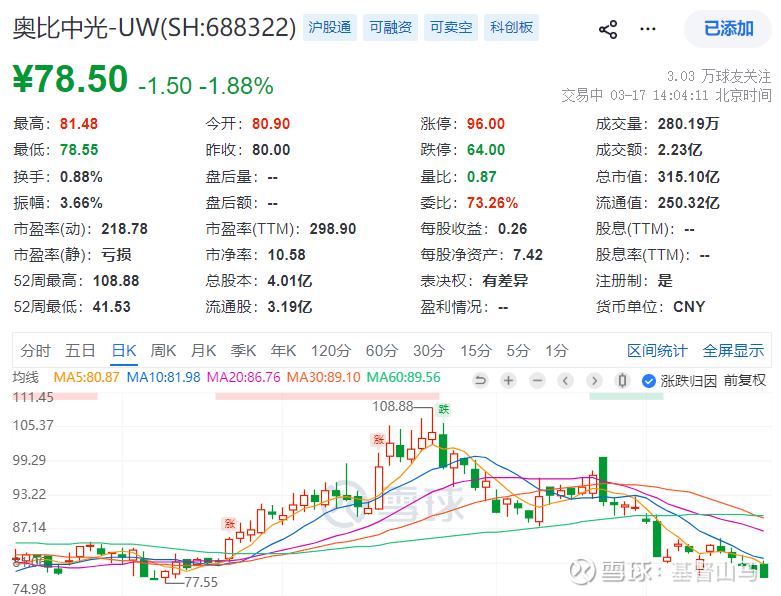Click the 今开 value 80.90
781x596 pixels.
click(271, 123)
